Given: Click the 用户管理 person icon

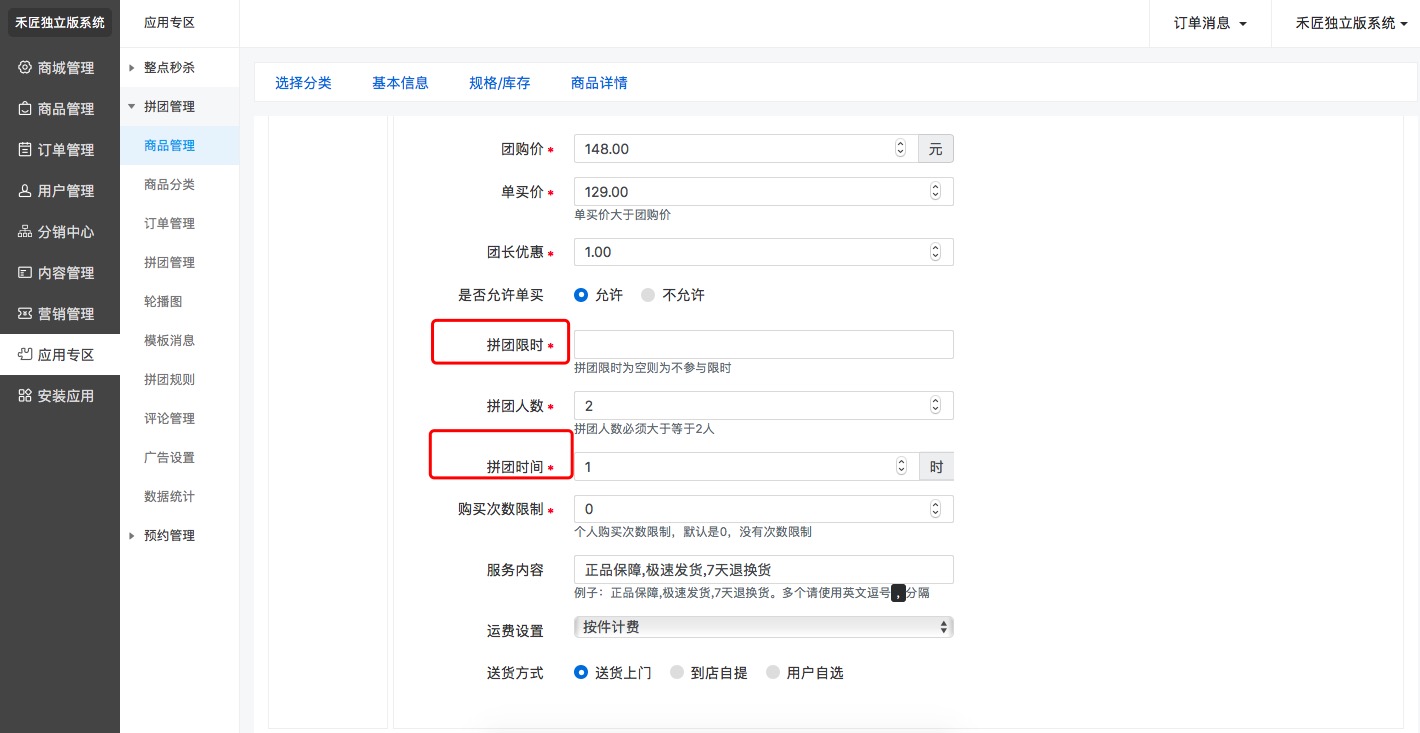Looking at the screenshot, I should click(25, 191).
